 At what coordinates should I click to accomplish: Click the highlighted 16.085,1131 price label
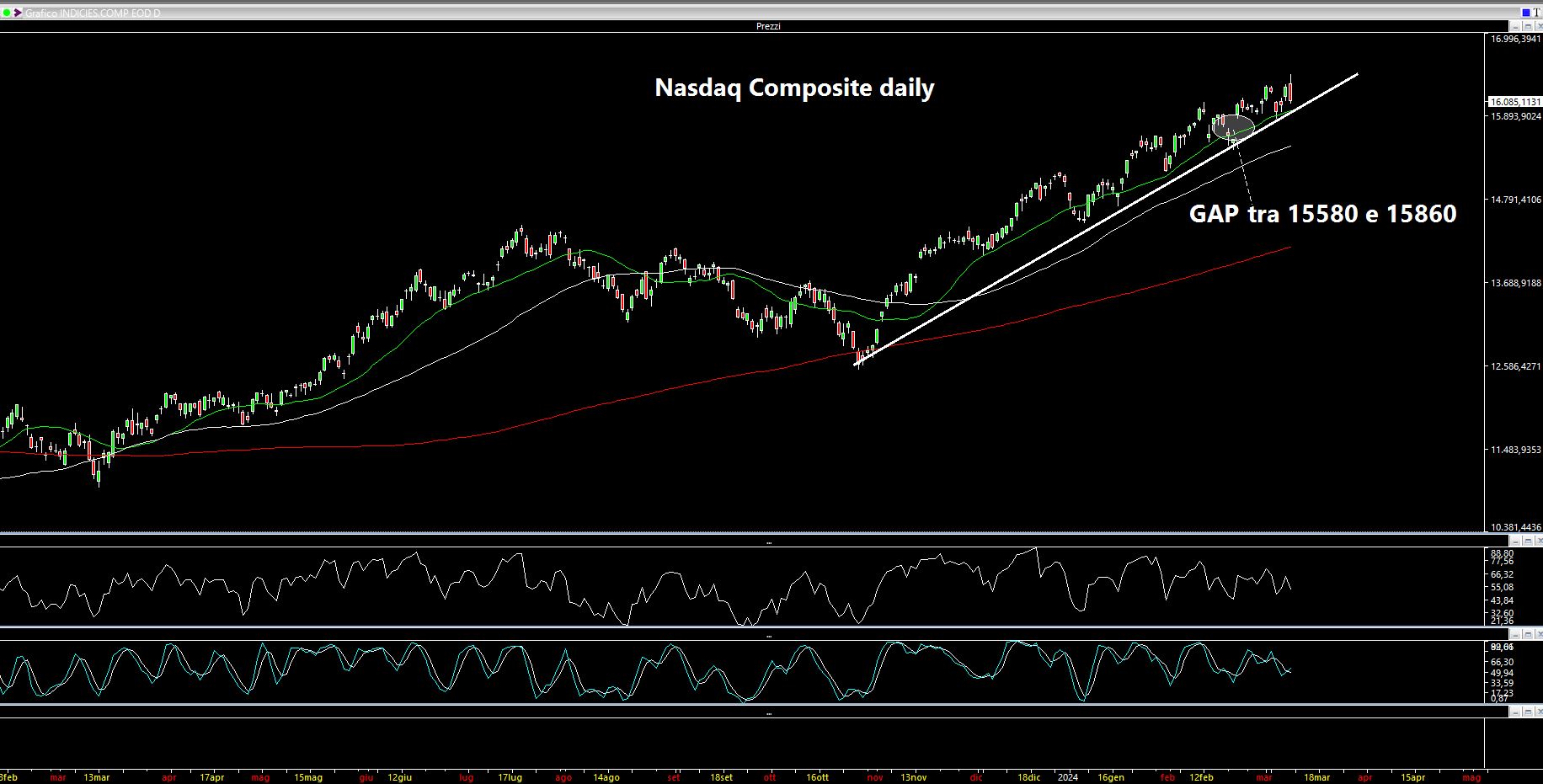click(x=1515, y=102)
